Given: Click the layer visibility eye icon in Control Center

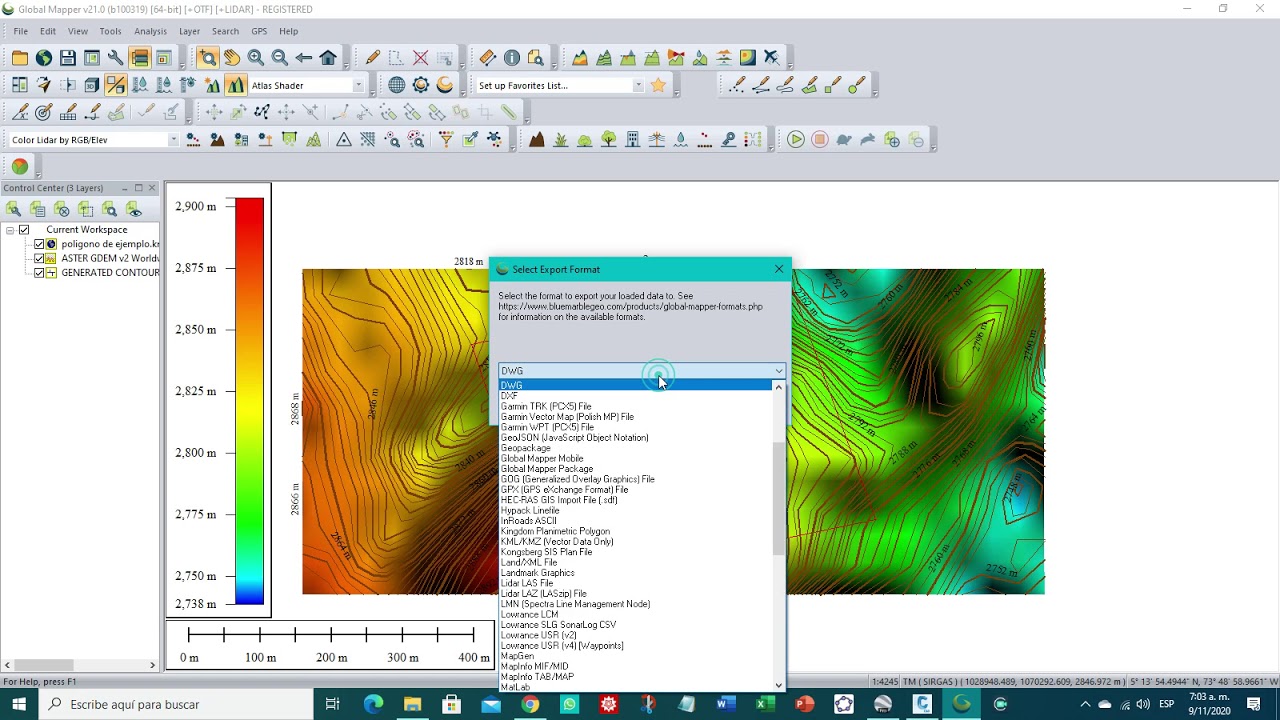Looking at the screenshot, I should (x=134, y=209).
